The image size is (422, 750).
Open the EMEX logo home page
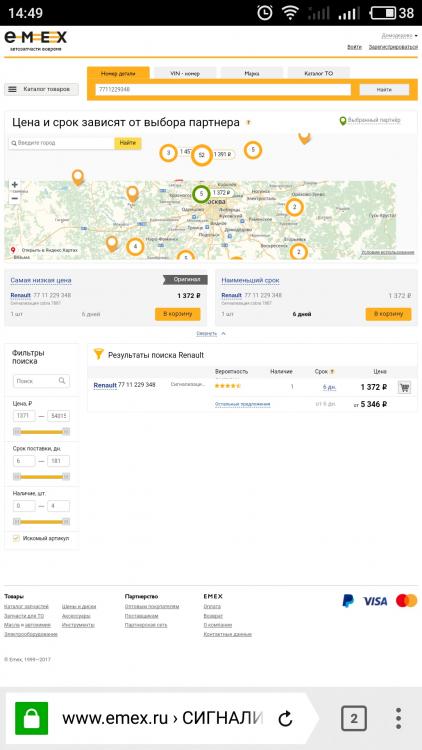click(36, 40)
